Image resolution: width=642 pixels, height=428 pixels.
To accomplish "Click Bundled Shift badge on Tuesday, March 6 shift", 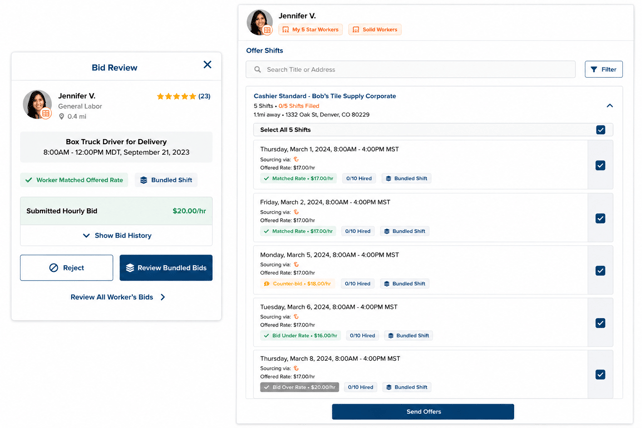I will coord(409,336).
